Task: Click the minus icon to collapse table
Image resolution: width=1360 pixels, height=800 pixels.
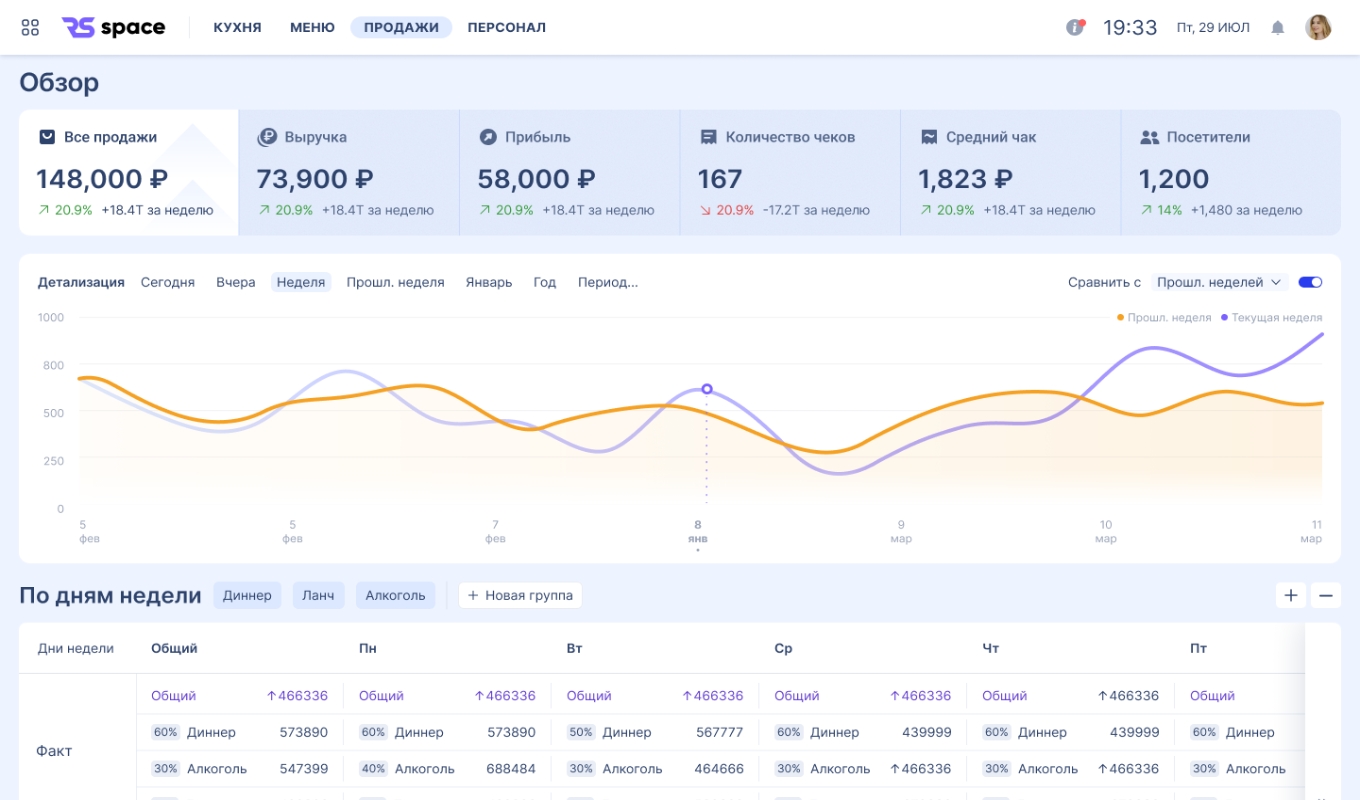Action: (x=1325, y=595)
